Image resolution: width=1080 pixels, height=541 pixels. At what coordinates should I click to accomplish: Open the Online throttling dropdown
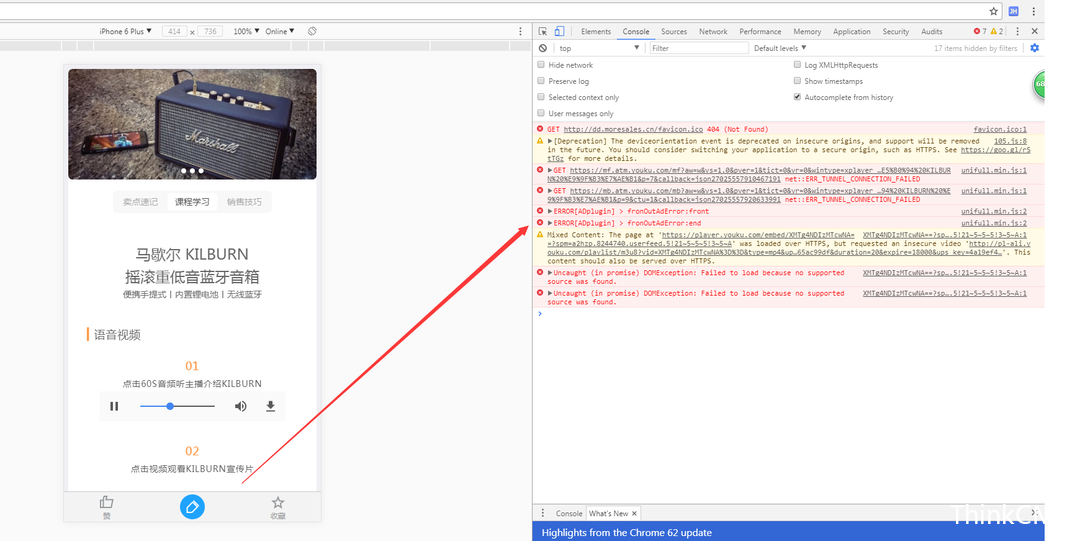coord(280,31)
